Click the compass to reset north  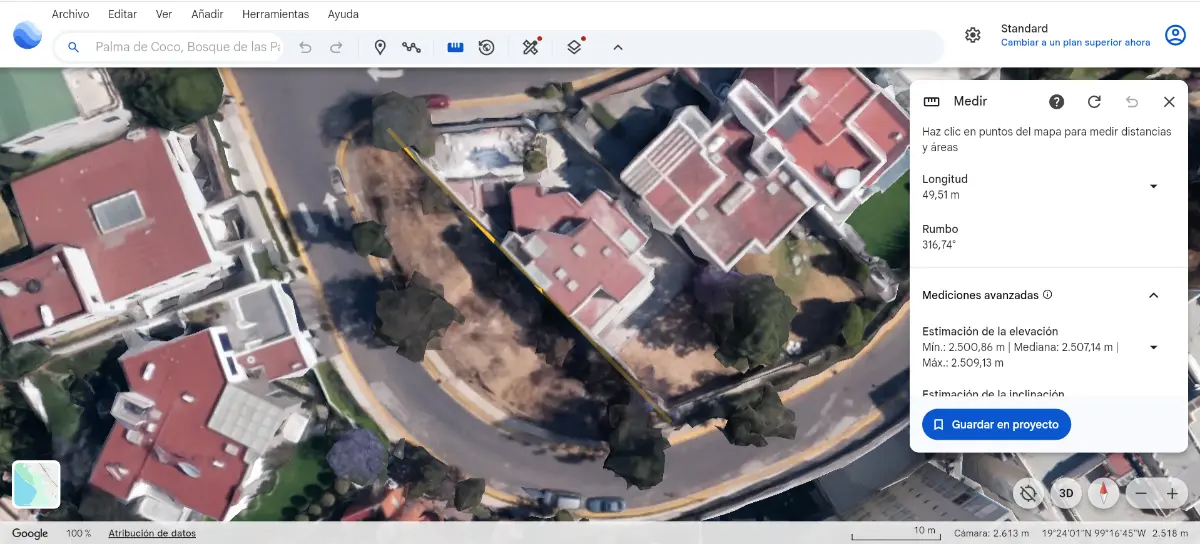click(1104, 493)
